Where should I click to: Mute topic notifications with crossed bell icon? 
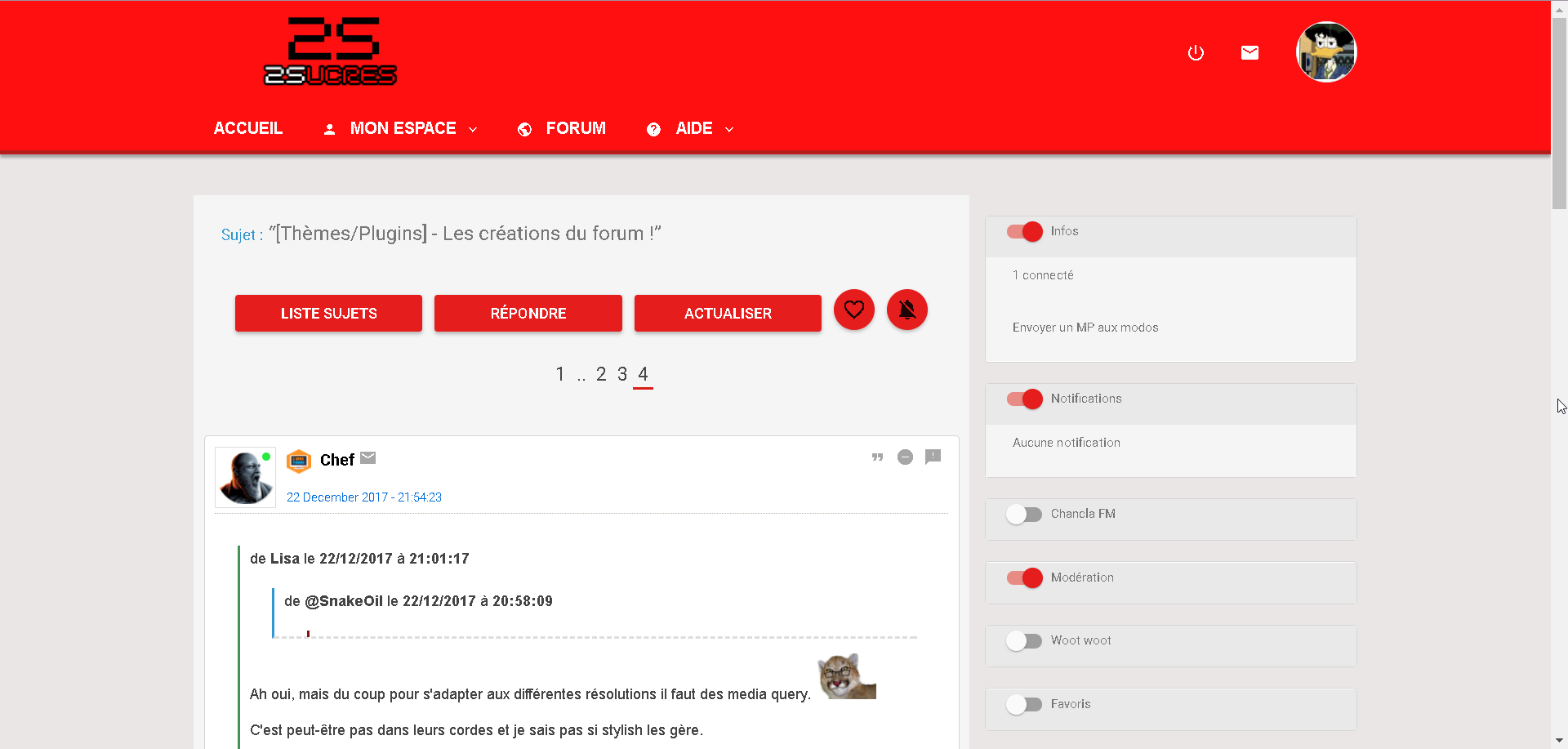(907, 310)
